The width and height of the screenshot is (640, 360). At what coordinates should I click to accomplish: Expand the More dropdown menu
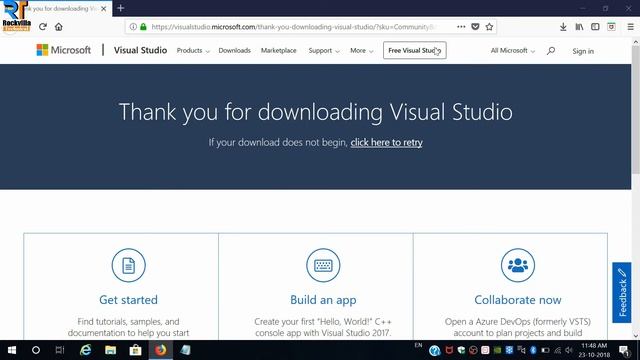click(362, 51)
